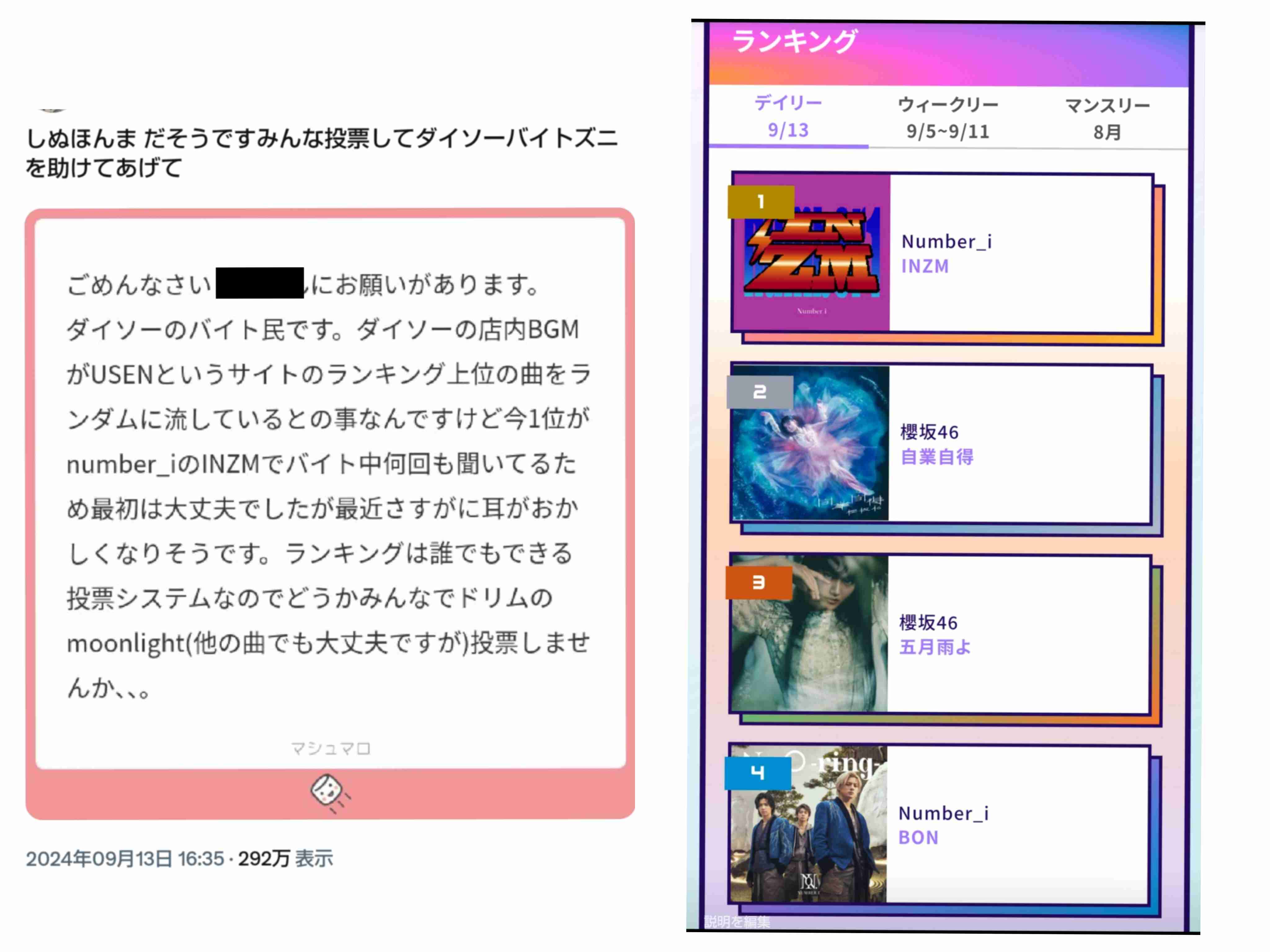The height and width of the screenshot is (952, 1270).
Task: Open 自業自得 album cover thumbnail
Action: [811, 443]
